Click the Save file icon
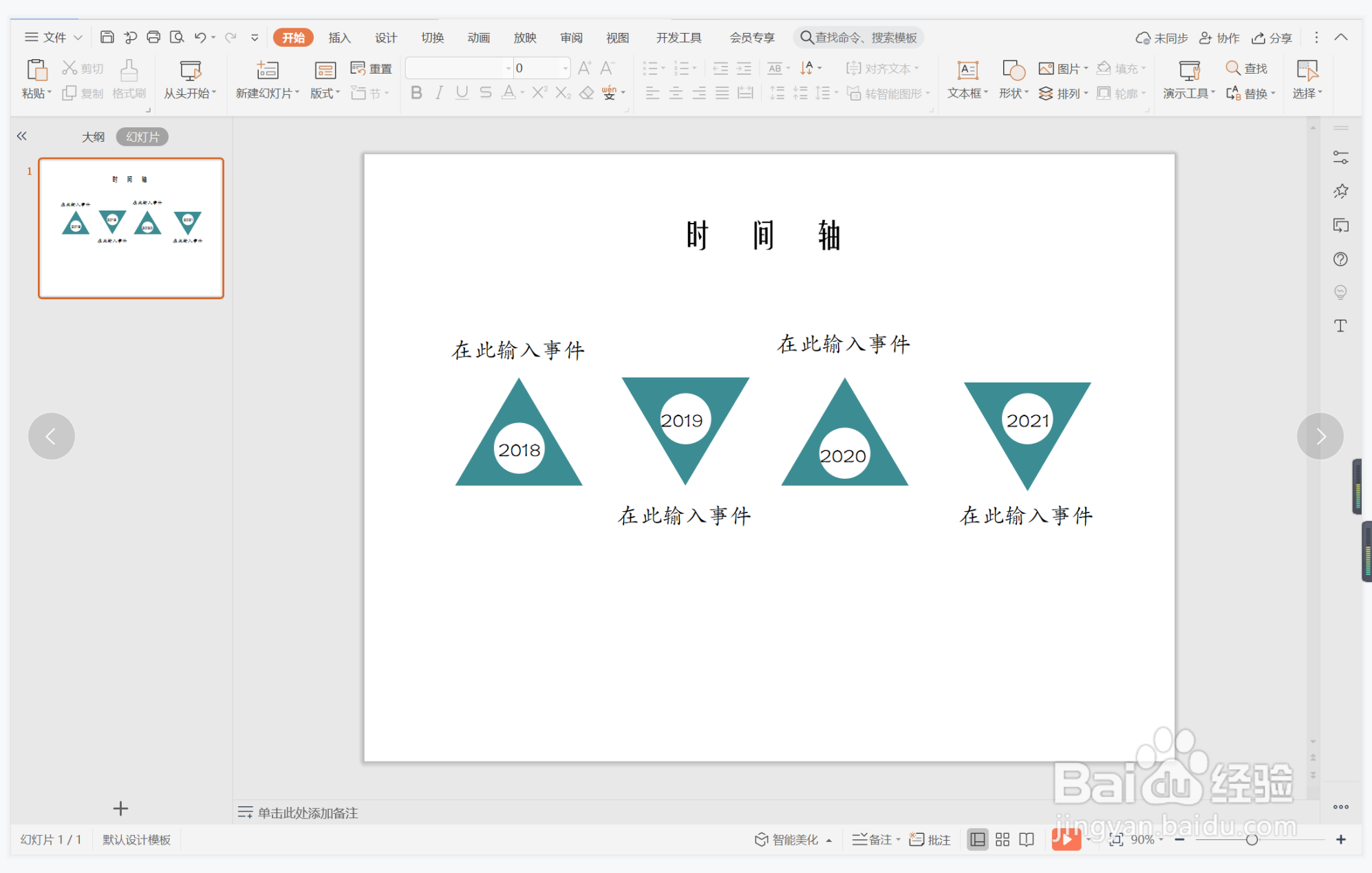 [x=107, y=37]
